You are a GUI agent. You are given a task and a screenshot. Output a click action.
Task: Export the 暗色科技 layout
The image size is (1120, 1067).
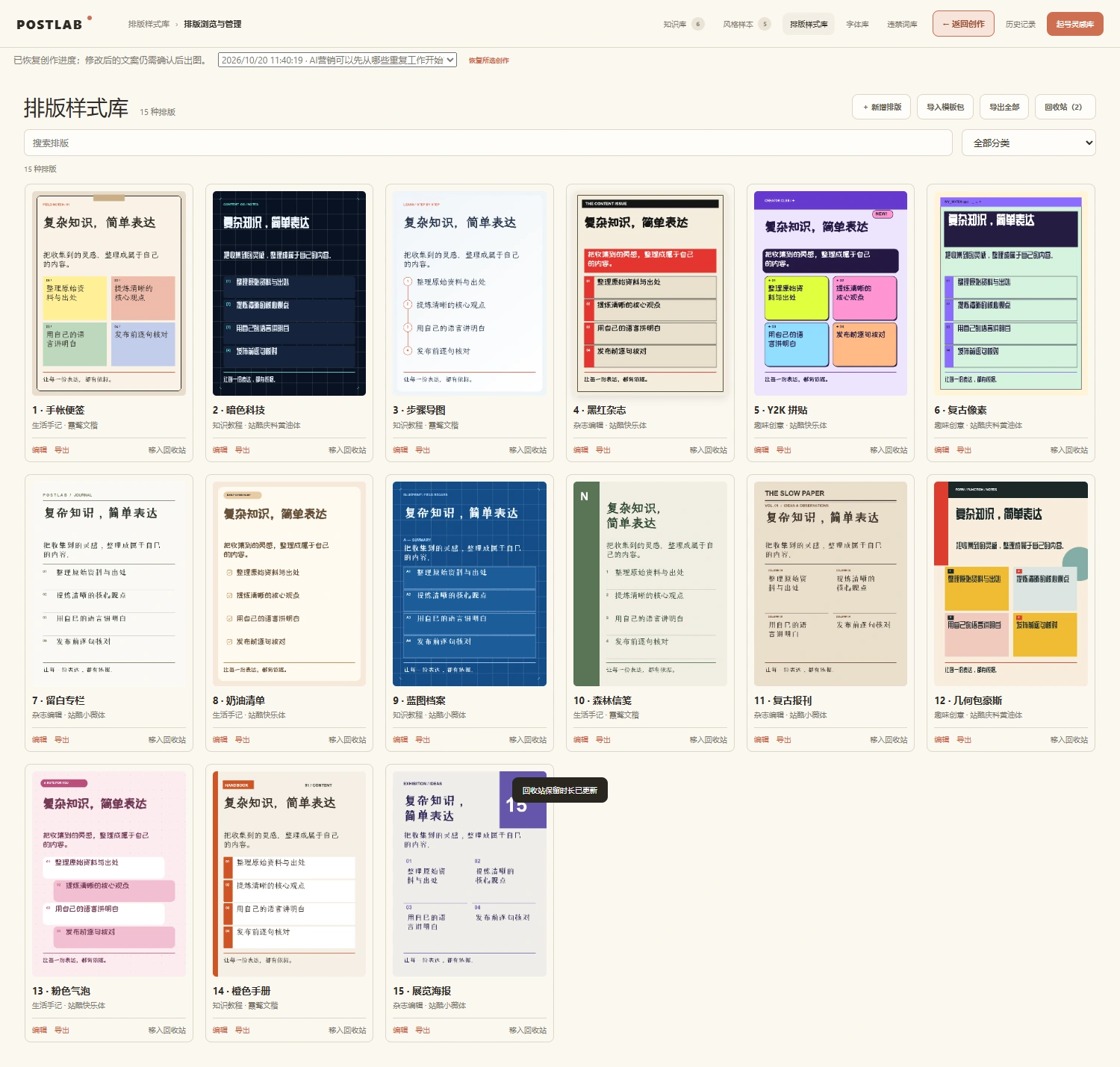pyautogui.click(x=243, y=450)
